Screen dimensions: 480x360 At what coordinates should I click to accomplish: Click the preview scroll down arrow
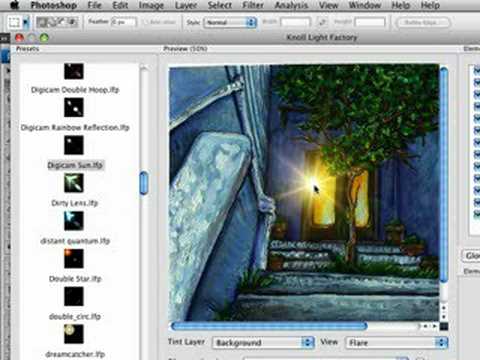click(x=444, y=316)
